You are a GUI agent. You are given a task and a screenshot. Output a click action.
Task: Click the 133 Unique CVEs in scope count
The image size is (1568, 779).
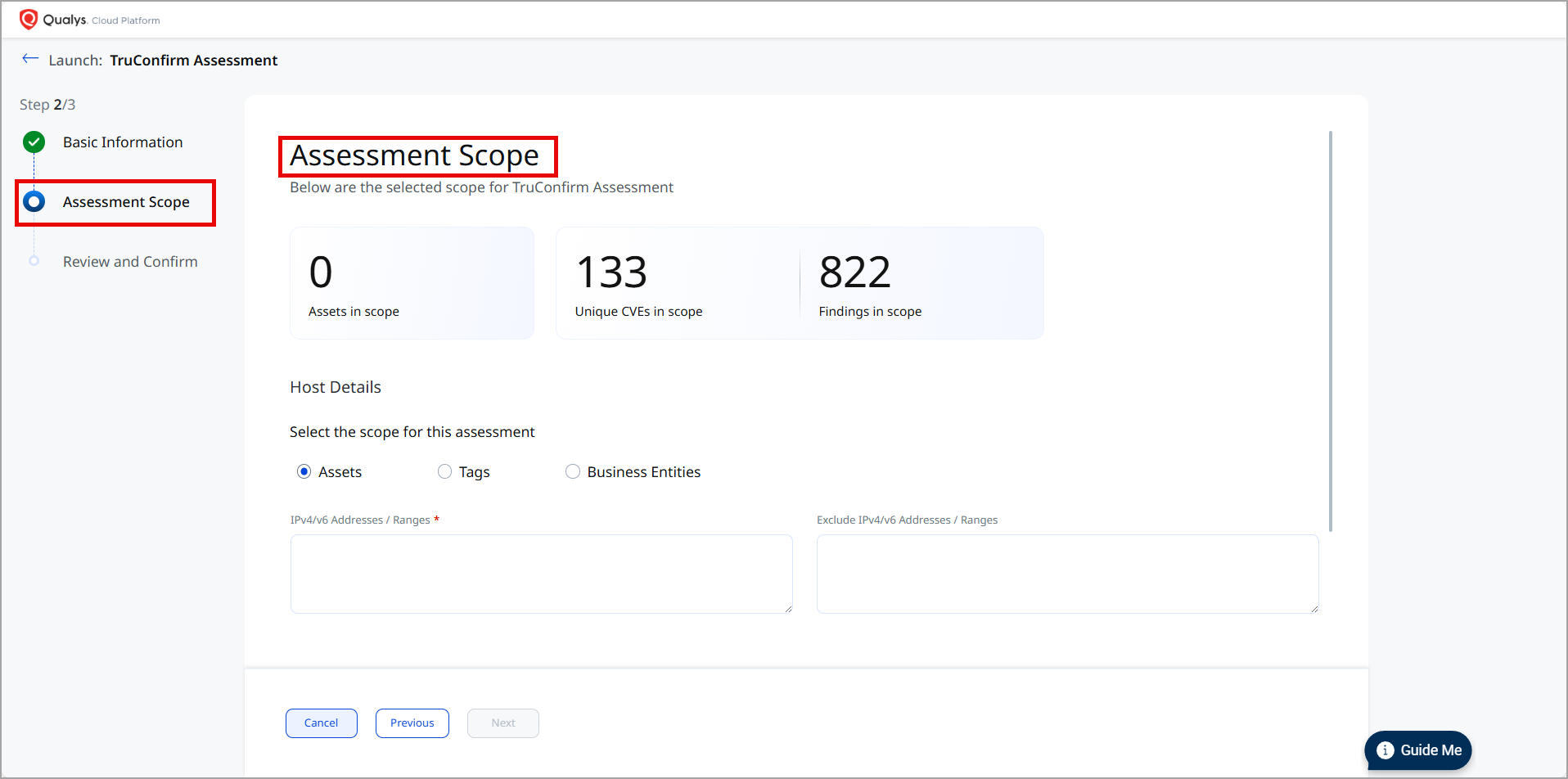tap(611, 272)
